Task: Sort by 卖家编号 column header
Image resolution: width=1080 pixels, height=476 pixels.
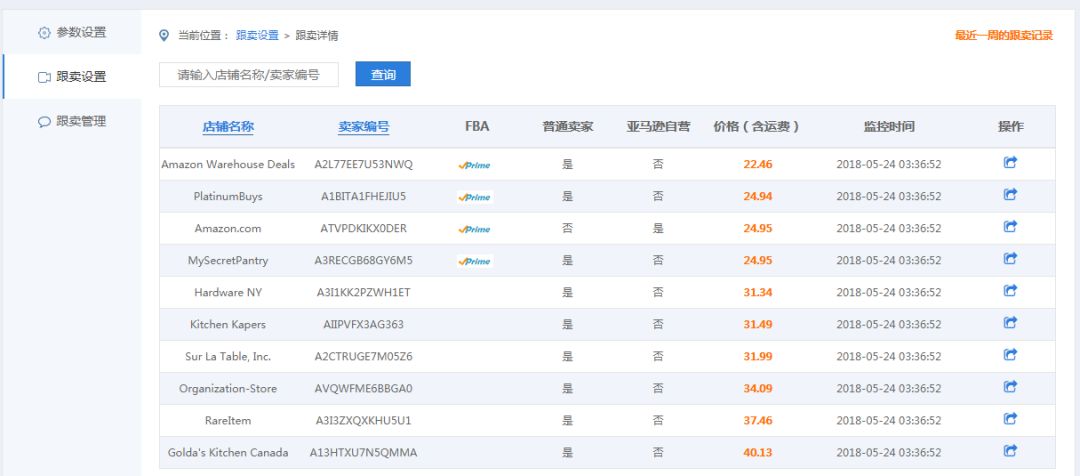Action: pos(364,127)
